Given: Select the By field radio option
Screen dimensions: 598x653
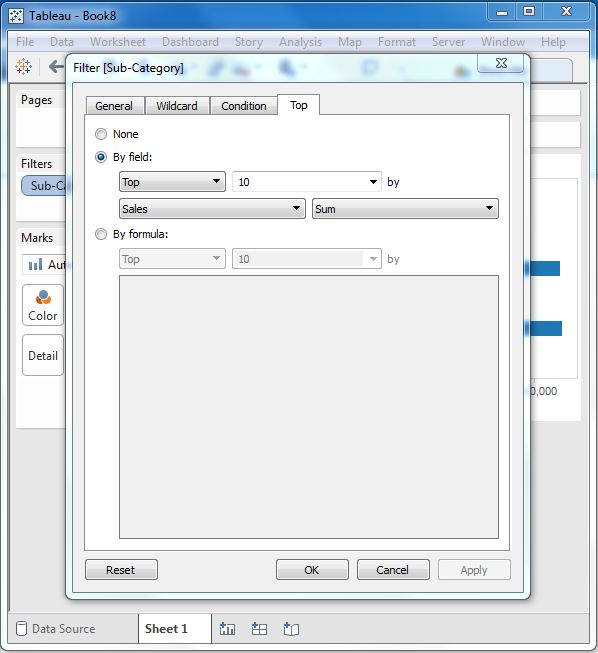Looking at the screenshot, I should click(101, 157).
